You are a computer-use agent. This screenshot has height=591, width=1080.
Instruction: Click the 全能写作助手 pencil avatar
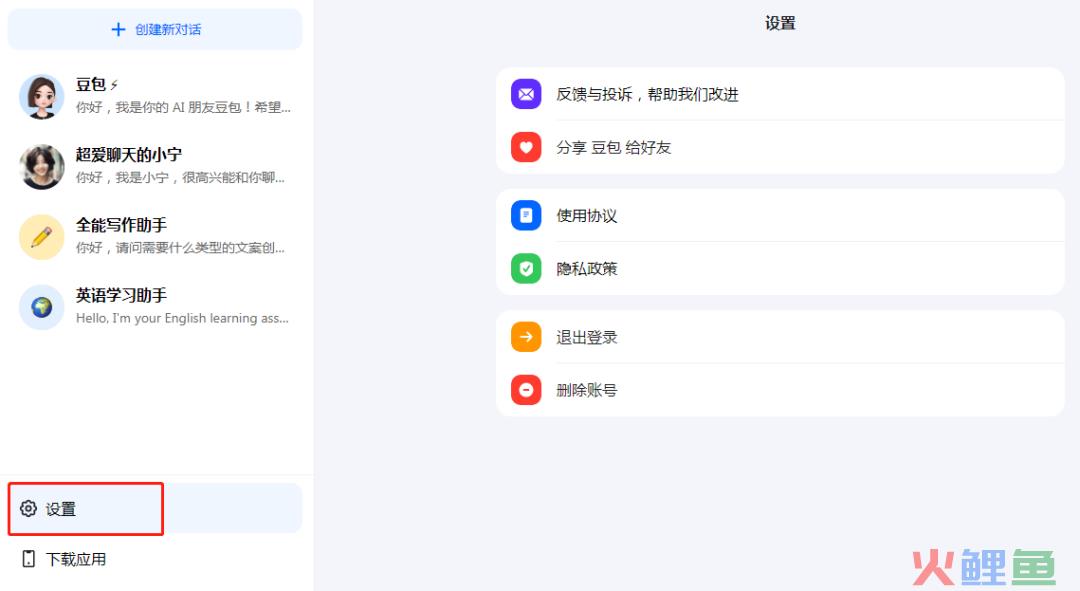pos(41,236)
